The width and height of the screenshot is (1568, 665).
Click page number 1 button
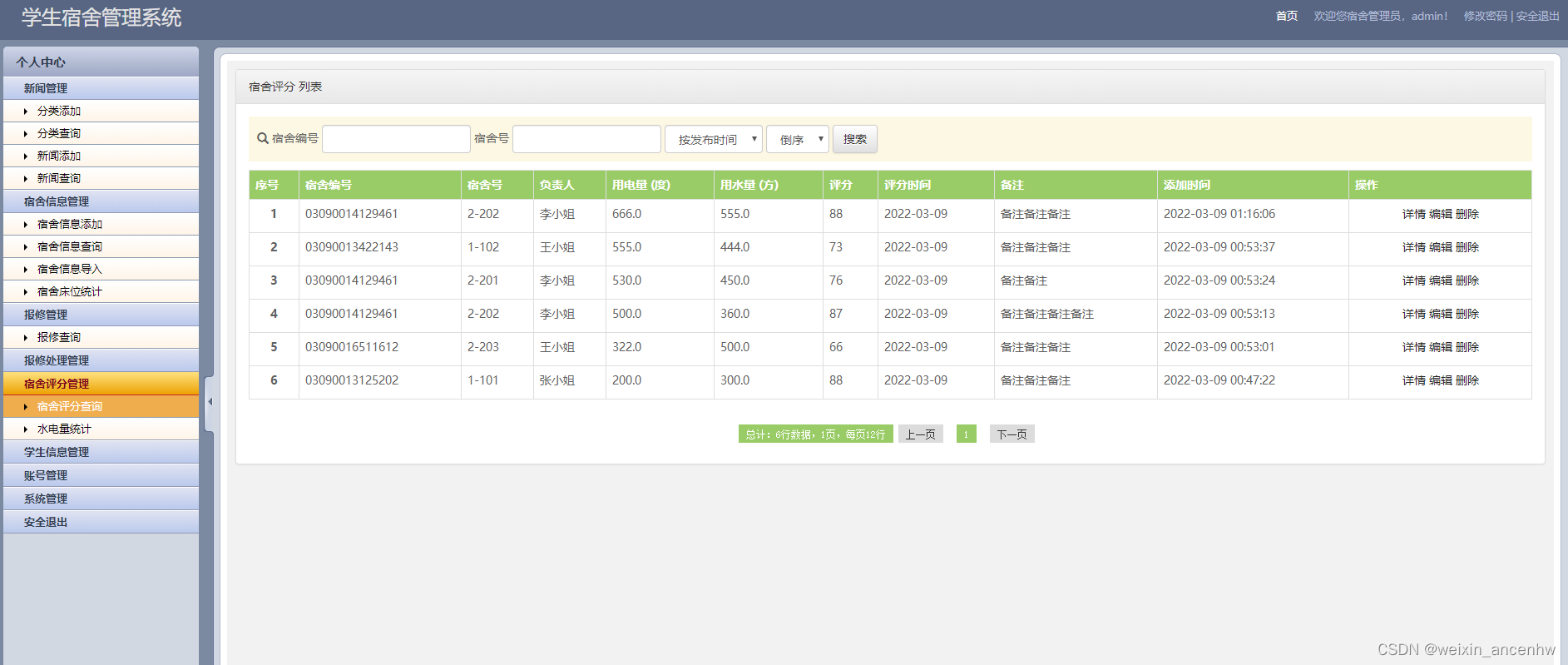coord(966,434)
